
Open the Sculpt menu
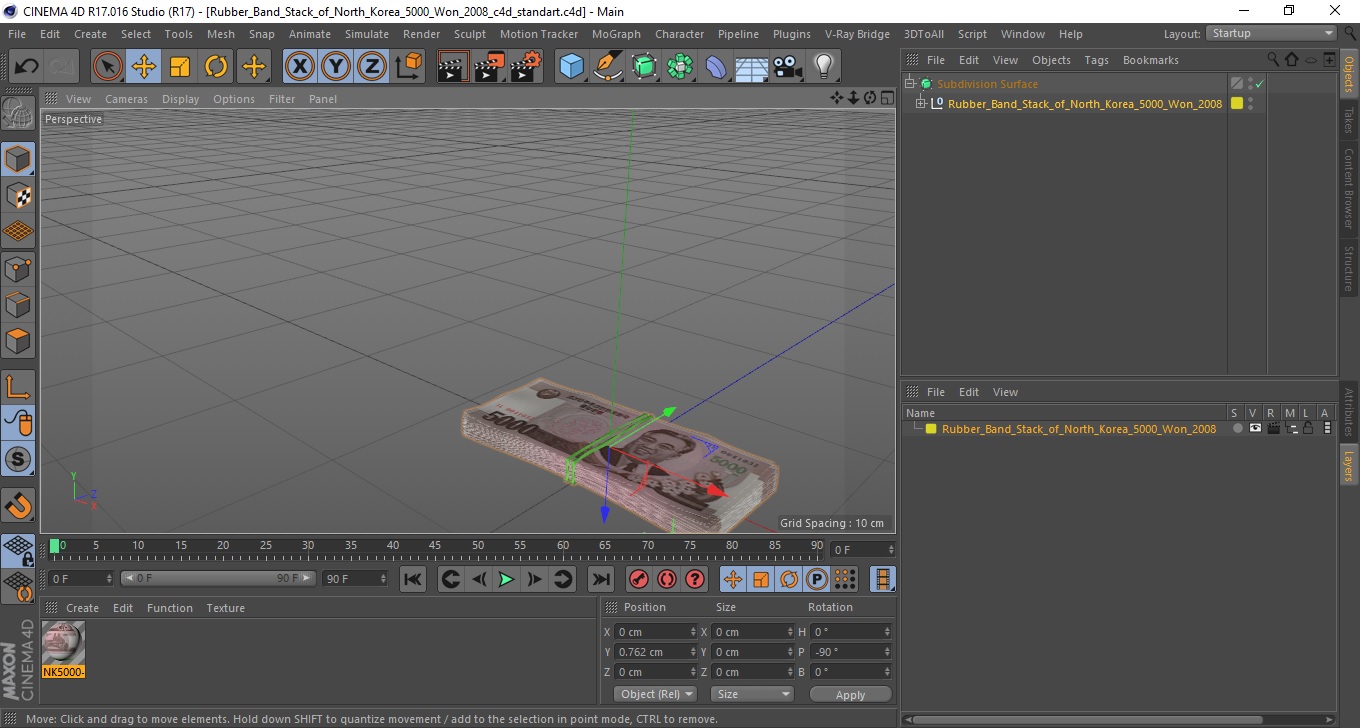pyautogui.click(x=470, y=34)
